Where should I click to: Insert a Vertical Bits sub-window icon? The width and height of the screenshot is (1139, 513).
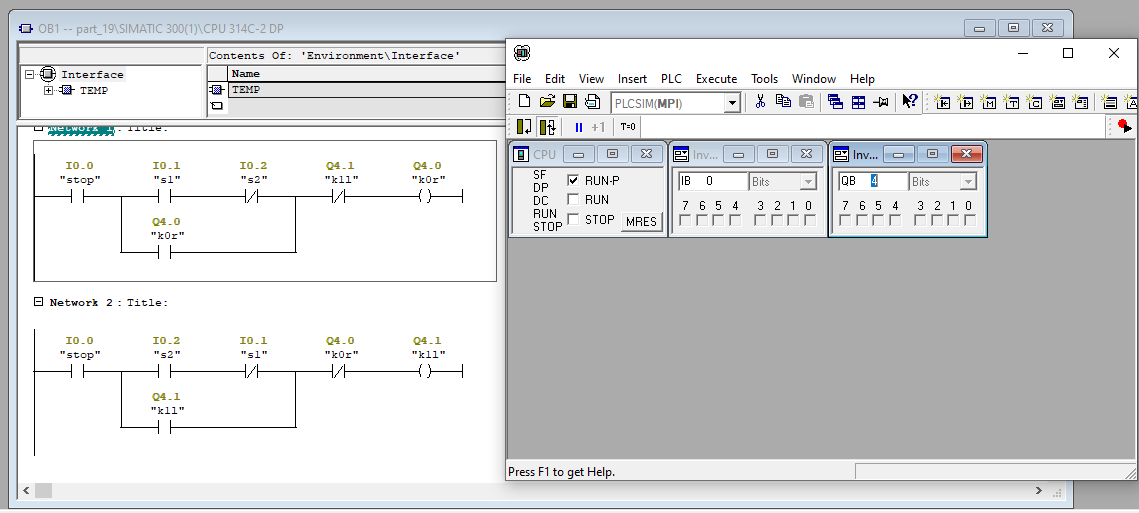pos(1080,102)
